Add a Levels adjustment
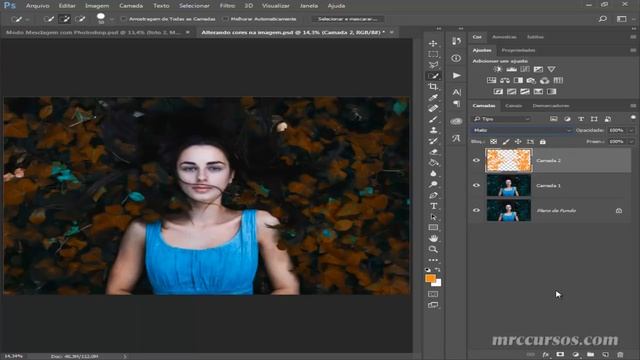This screenshot has height=360, width=640. click(x=511, y=69)
